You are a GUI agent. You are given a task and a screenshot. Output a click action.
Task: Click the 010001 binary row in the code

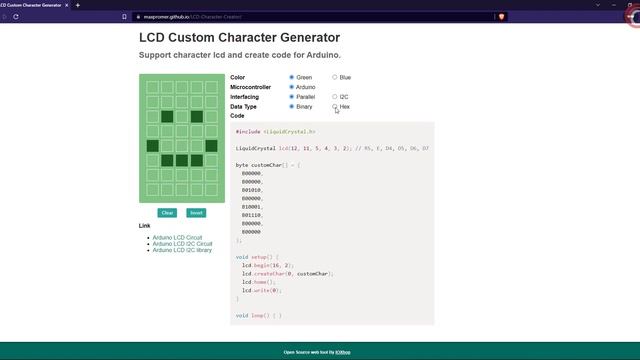pyautogui.click(x=252, y=207)
